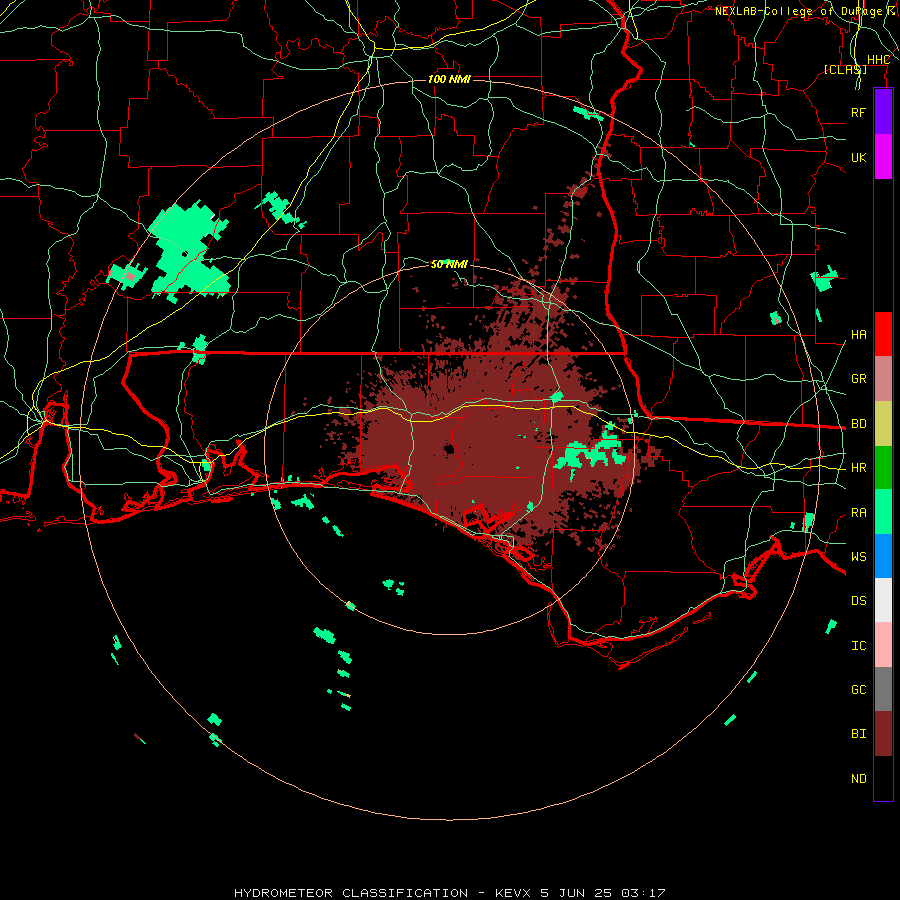Click the 100 NMI range ring label
The height and width of the screenshot is (900, 900).
pyautogui.click(x=449, y=79)
